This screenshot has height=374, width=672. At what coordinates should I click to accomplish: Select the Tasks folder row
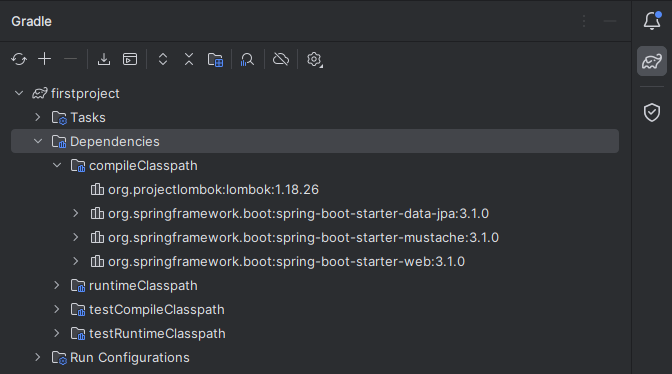click(315, 117)
